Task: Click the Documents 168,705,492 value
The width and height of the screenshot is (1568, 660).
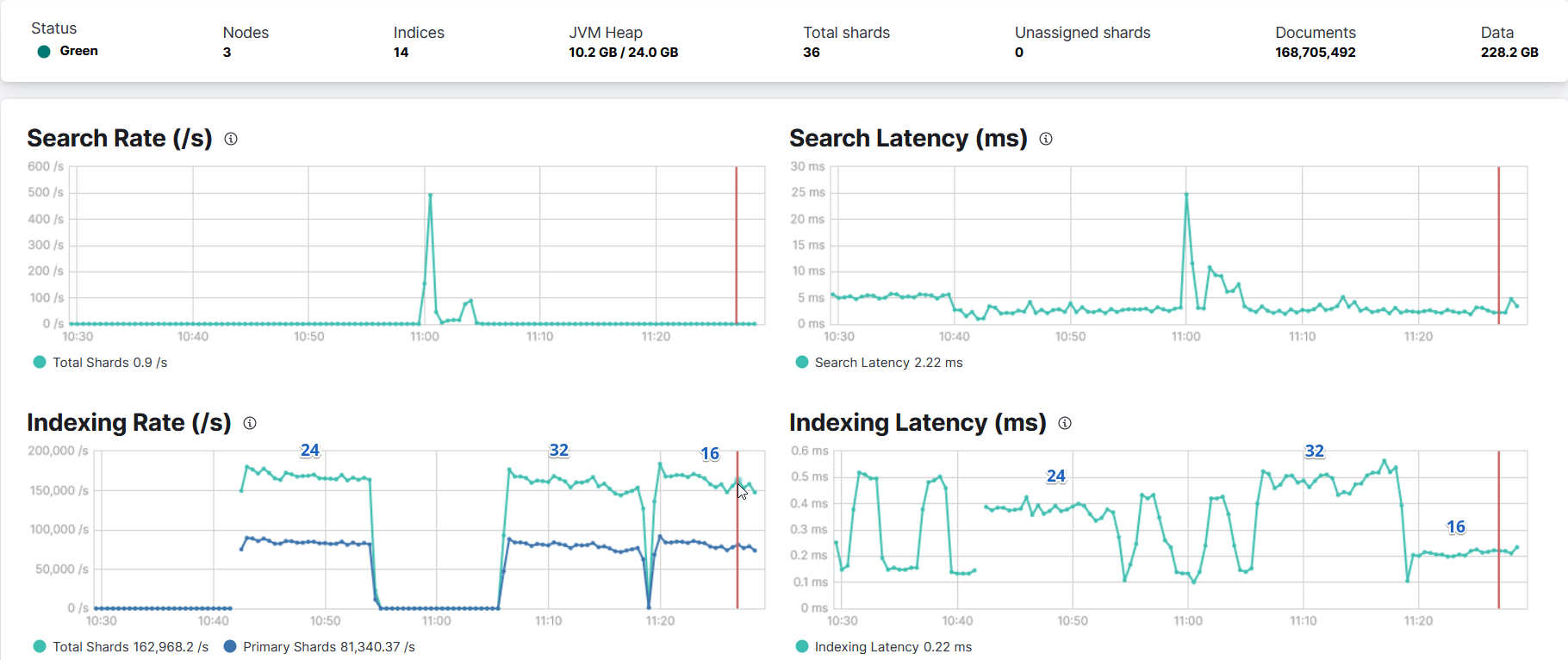Action: [1316, 53]
